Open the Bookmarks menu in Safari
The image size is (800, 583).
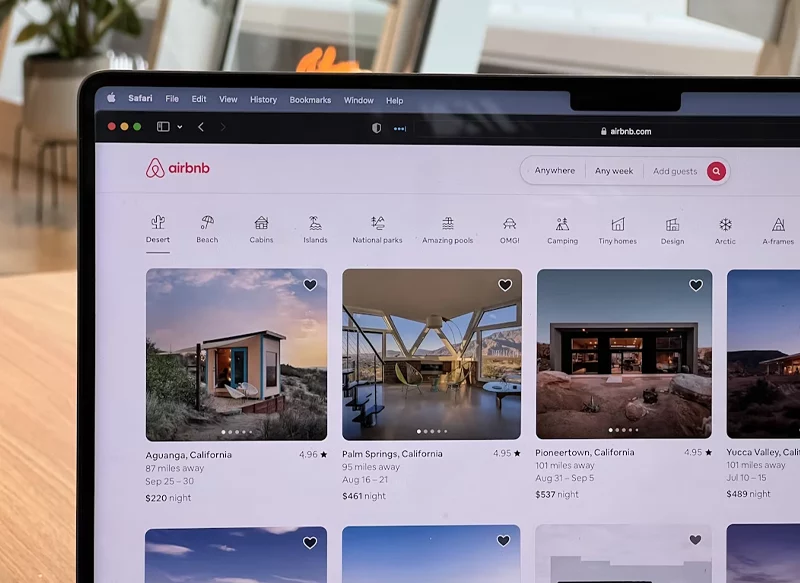click(310, 100)
